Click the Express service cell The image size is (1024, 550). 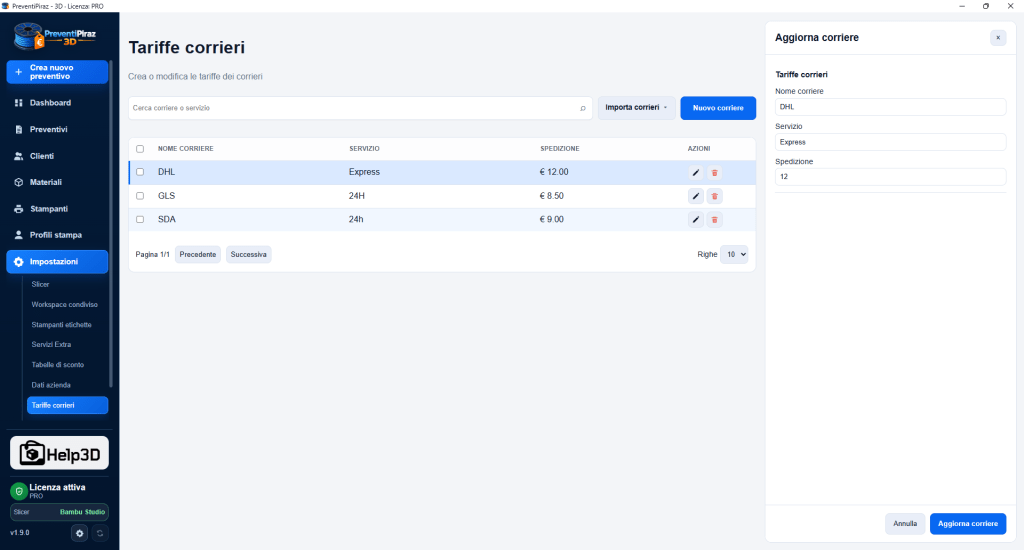pos(364,172)
